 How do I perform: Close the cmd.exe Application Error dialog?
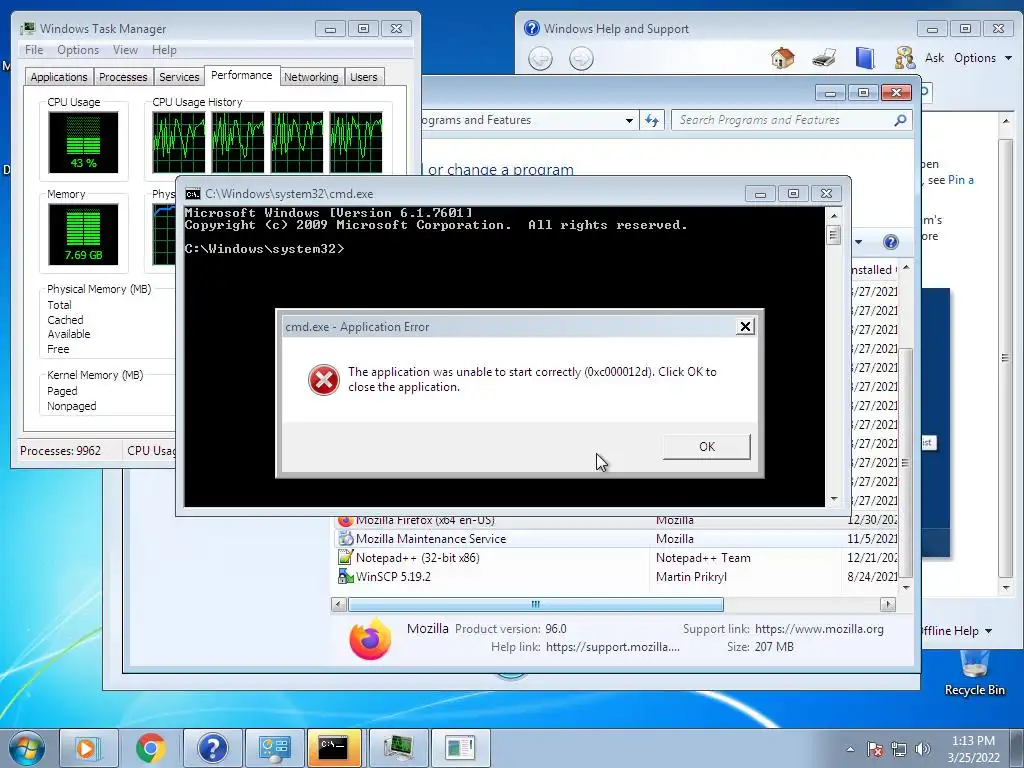[745, 327]
